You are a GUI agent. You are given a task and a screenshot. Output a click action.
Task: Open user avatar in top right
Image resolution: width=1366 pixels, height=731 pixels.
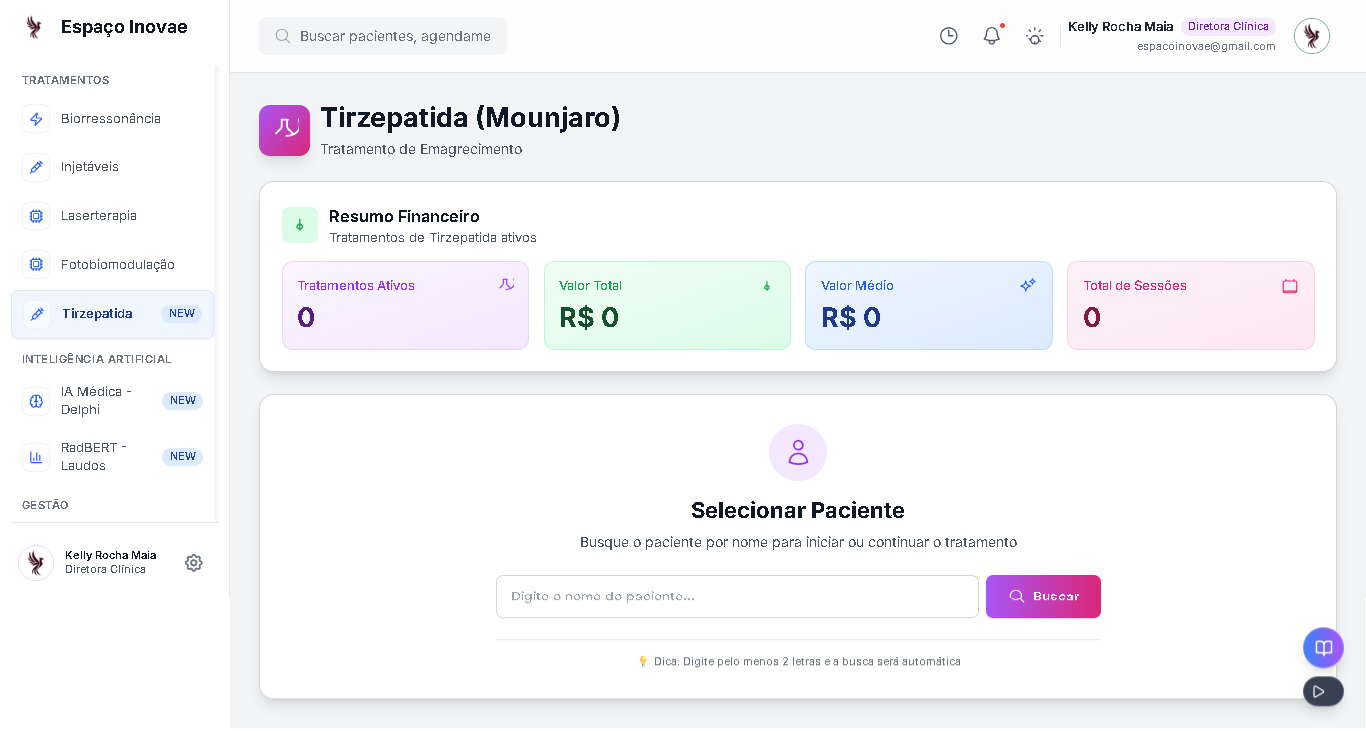pyautogui.click(x=1311, y=36)
